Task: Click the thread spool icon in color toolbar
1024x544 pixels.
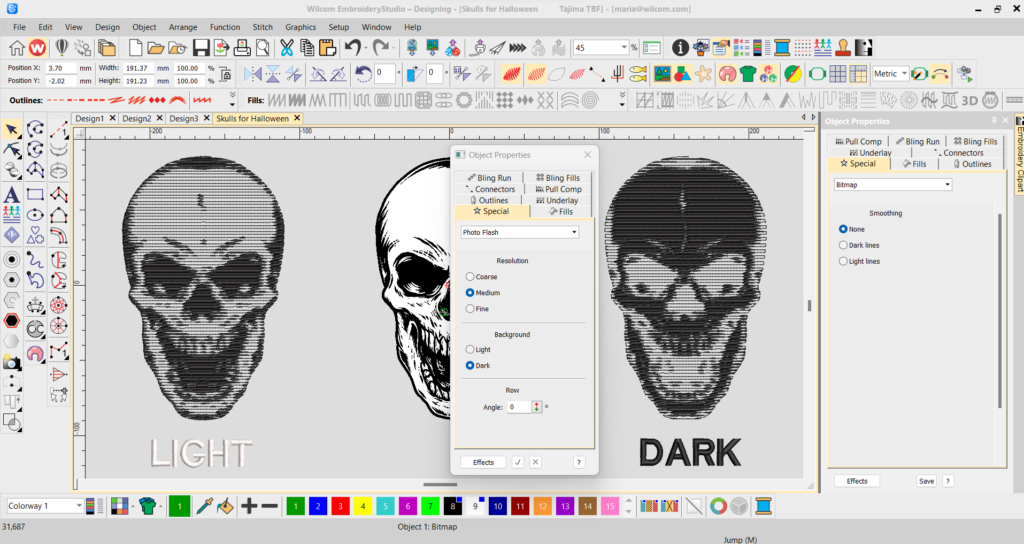Action: (765, 506)
